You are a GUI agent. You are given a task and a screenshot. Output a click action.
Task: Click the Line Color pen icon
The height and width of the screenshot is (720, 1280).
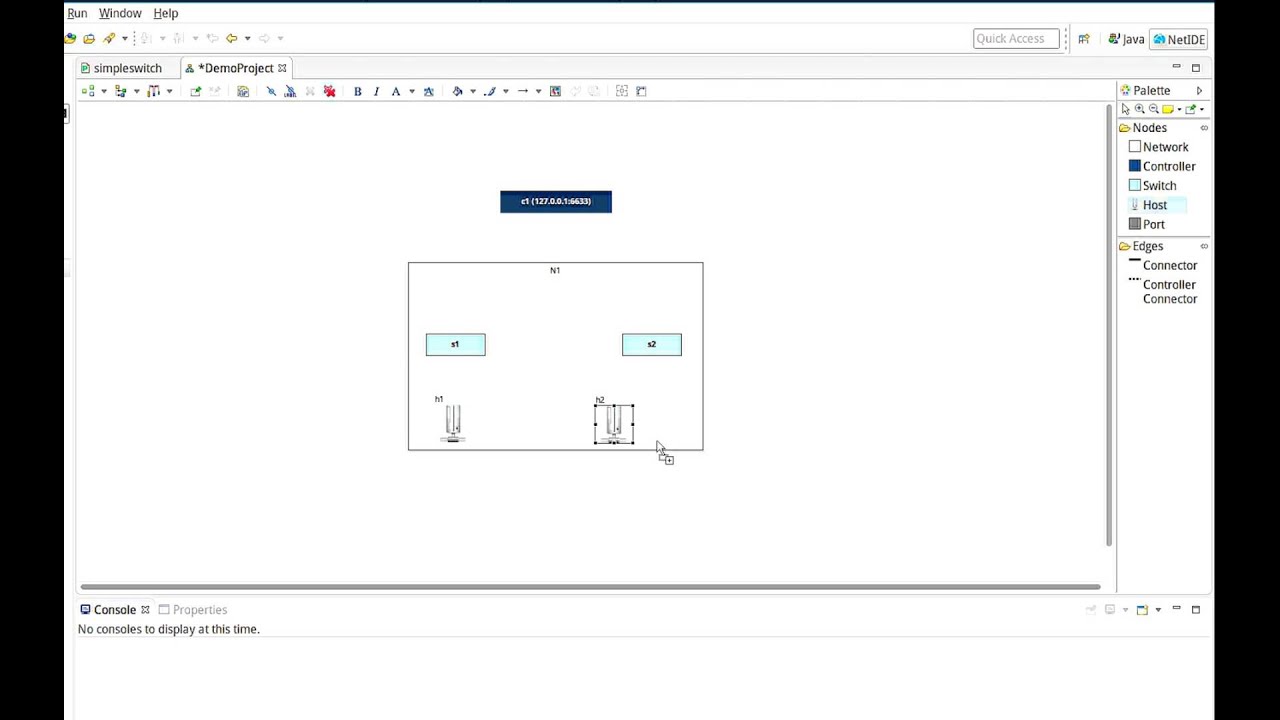[490, 91]
